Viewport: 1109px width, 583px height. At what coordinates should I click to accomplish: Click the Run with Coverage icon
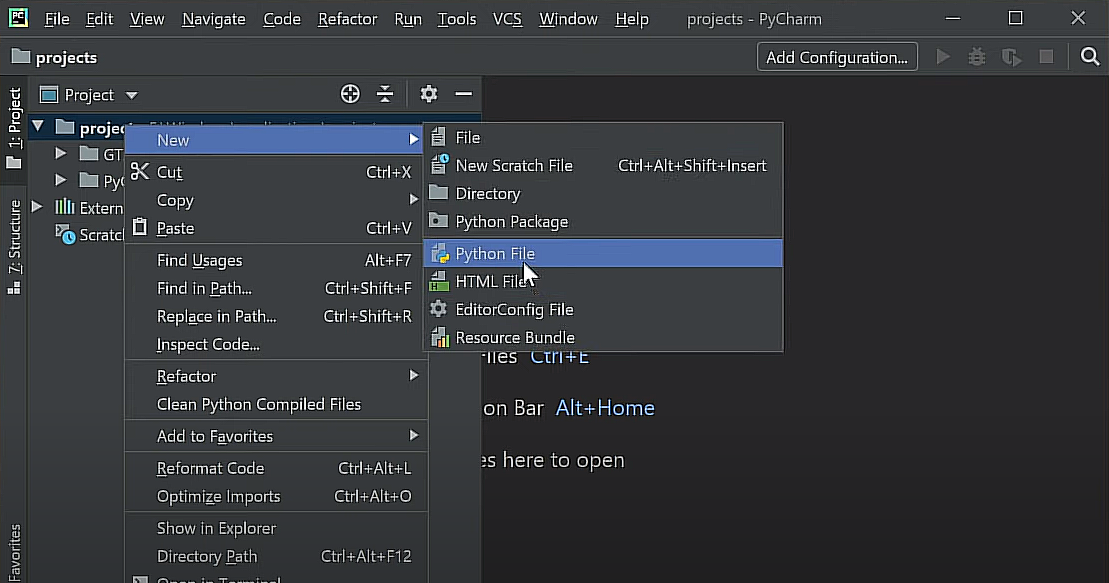pos(1011,57)
